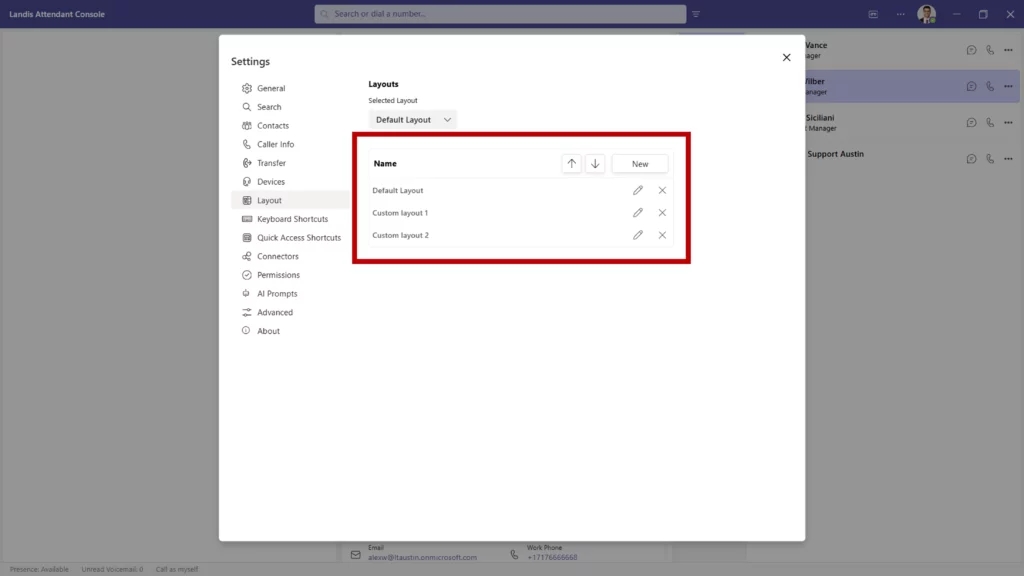This screenshot has height=576, width=1024.
Task: Click the edit pencil for Custom layout 1
Action: pyautogui.click(x=638, y=213)
